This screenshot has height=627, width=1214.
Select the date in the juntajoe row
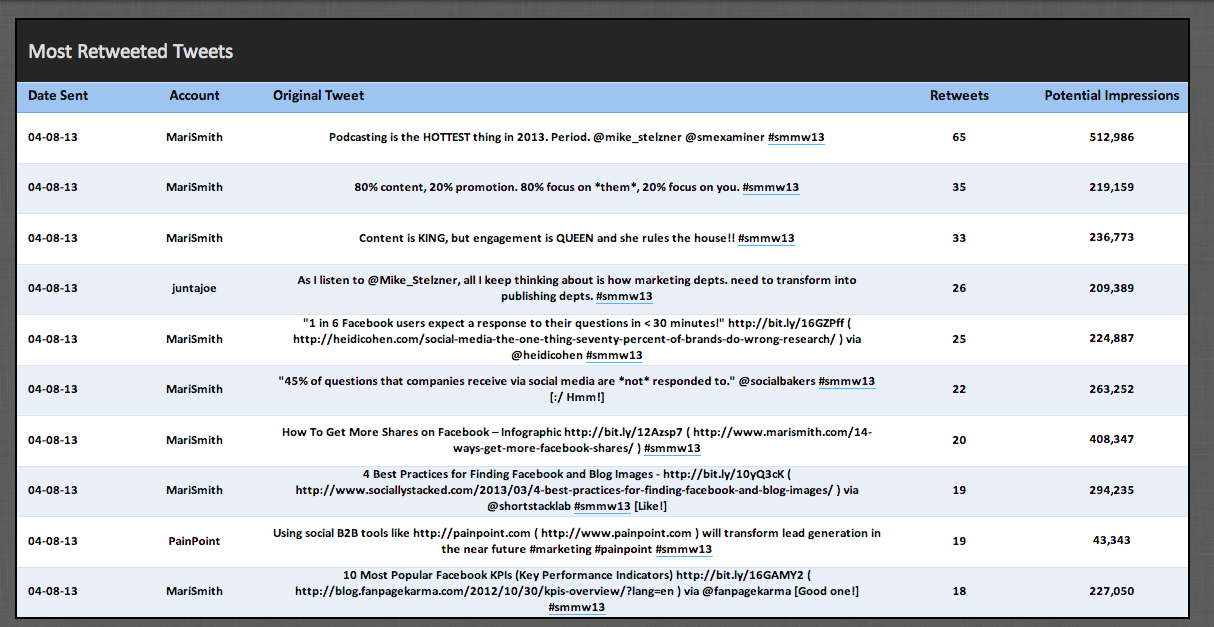(x=53, y=288)
